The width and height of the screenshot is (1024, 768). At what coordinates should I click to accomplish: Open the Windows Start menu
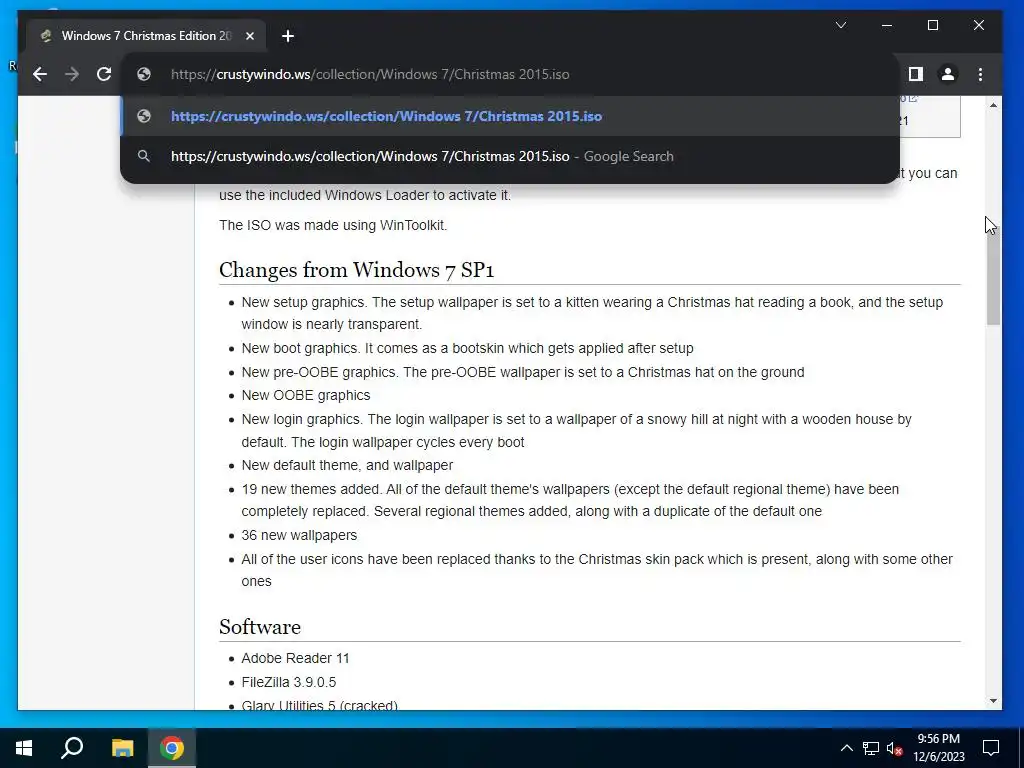click(x=24, y=748)
